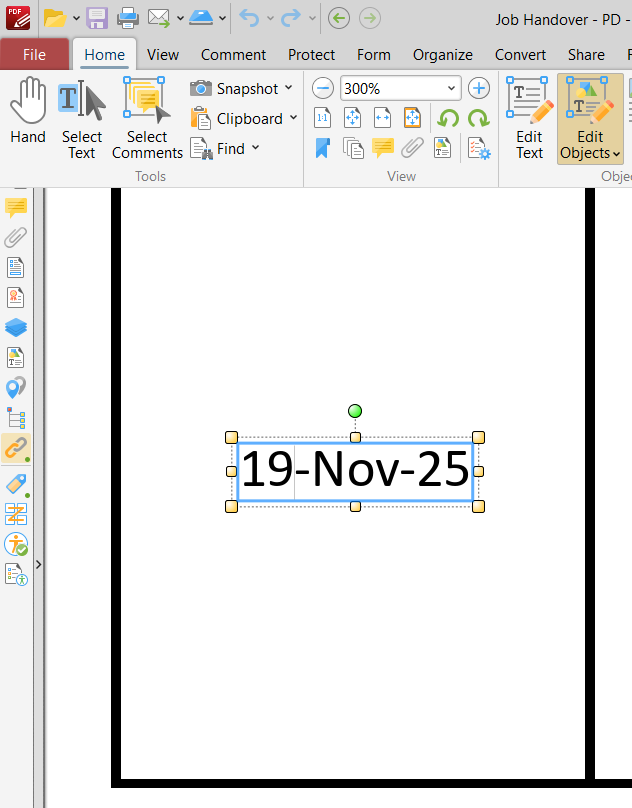
Task: Rotate view counterclockwise
Action: (448, 119)
